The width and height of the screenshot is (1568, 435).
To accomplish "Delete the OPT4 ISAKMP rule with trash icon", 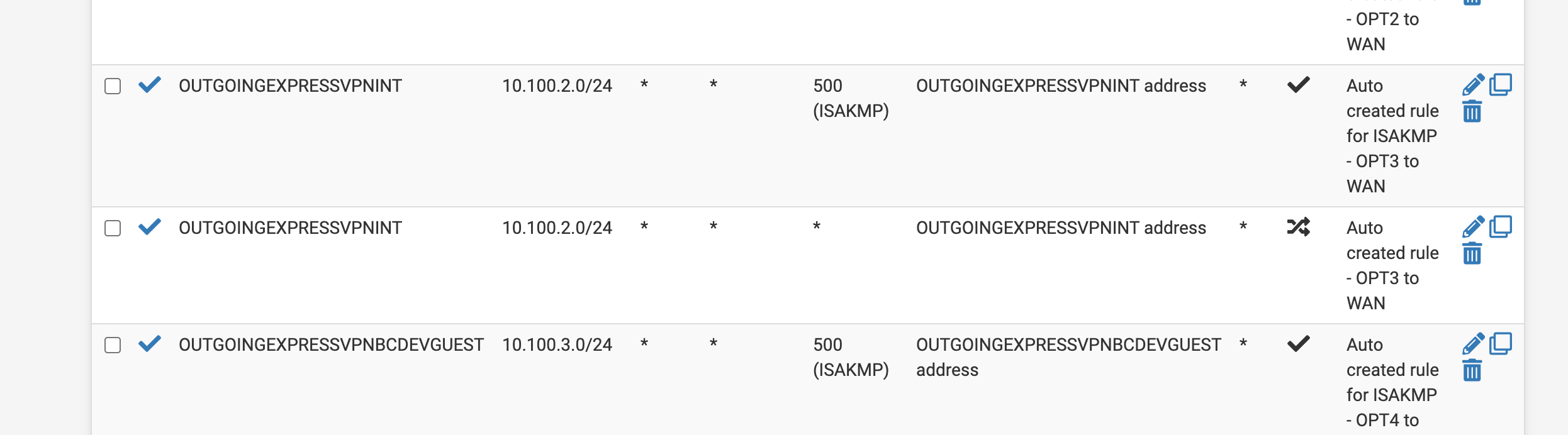I will 1472,370.
